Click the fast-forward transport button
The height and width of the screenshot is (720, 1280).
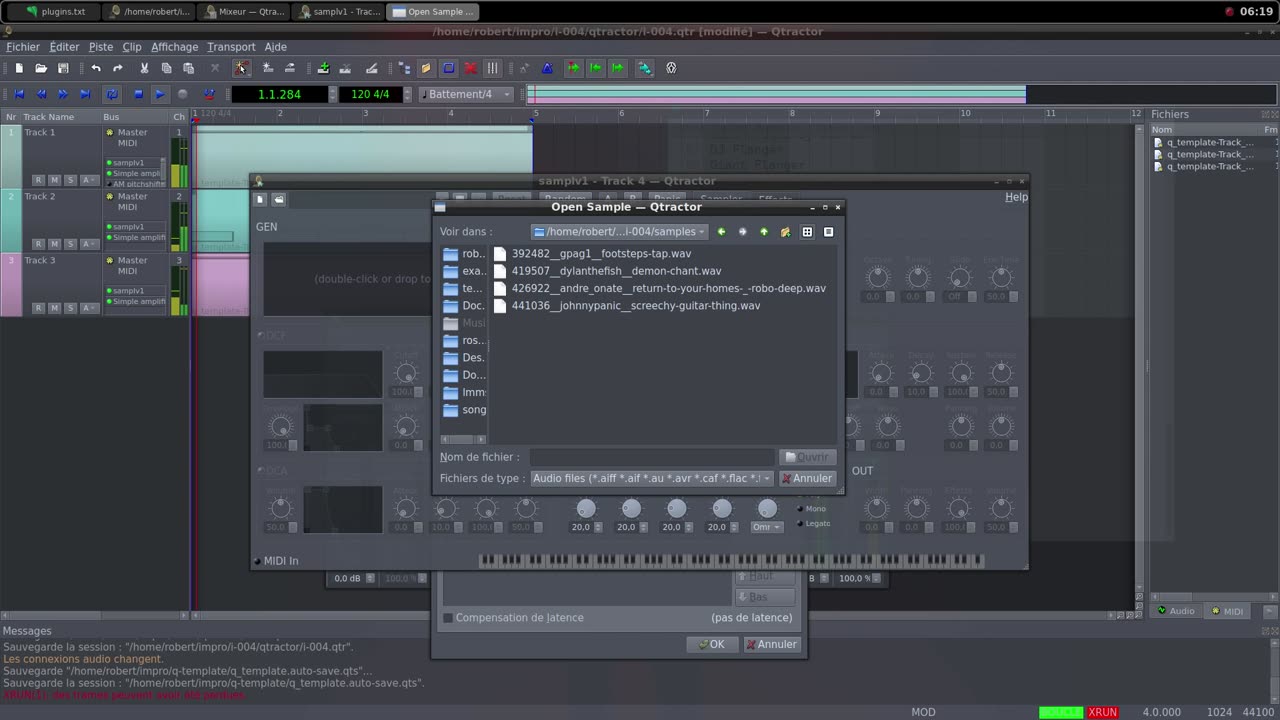click(x=63, y=94)
